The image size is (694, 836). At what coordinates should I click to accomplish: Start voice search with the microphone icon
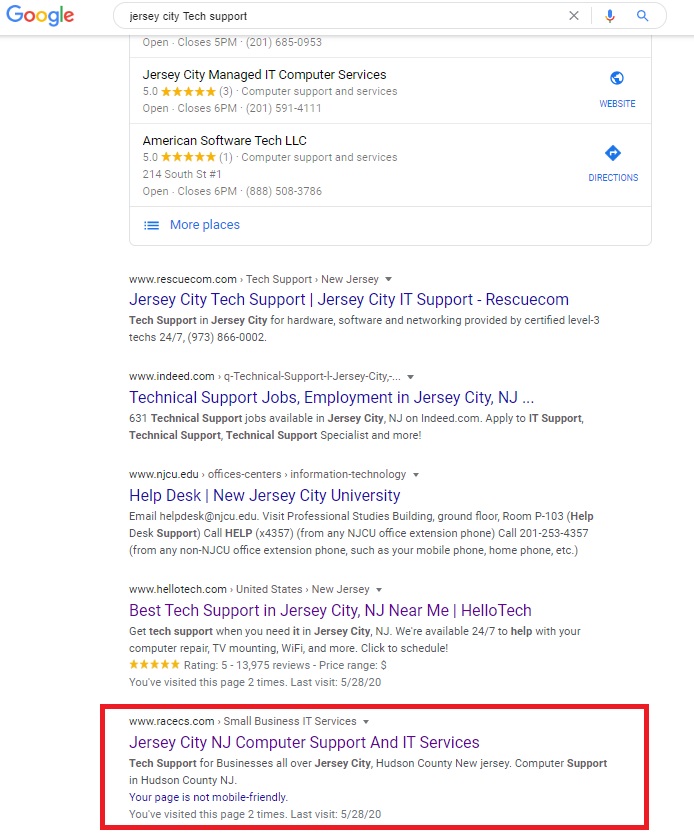(x=610, y=16)
